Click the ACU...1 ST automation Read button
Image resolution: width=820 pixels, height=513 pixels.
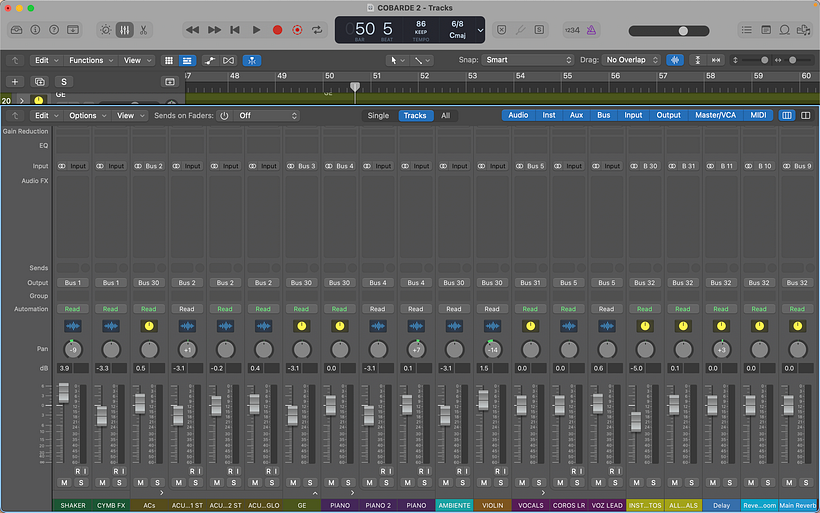(x=187, y=309)
